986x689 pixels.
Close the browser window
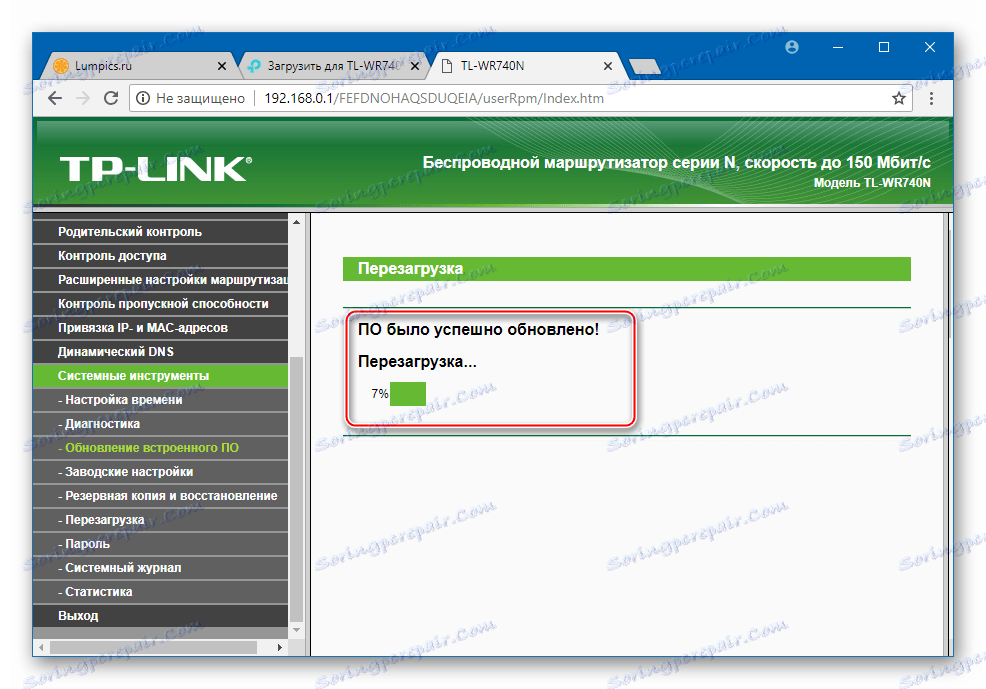coord(929,47)
